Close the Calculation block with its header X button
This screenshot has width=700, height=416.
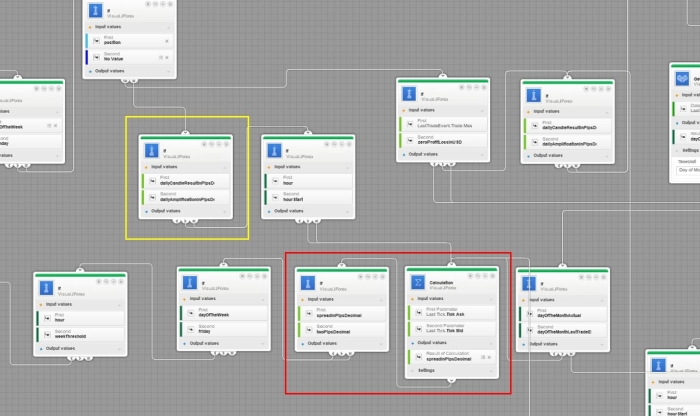492,276
